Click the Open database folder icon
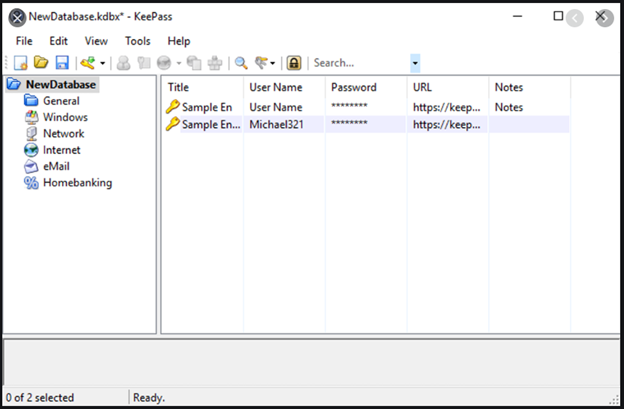This screenshot has width=624, height=409. click(41, 62)
